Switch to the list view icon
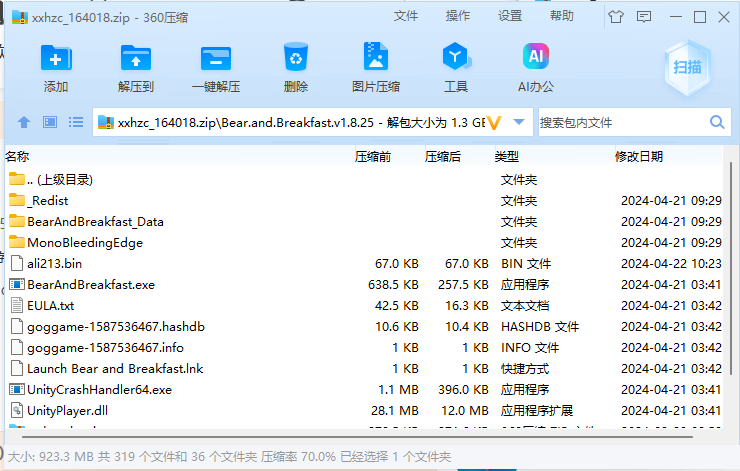The height and width of the screenshot is (471, 740). click(x=76, y=123)
